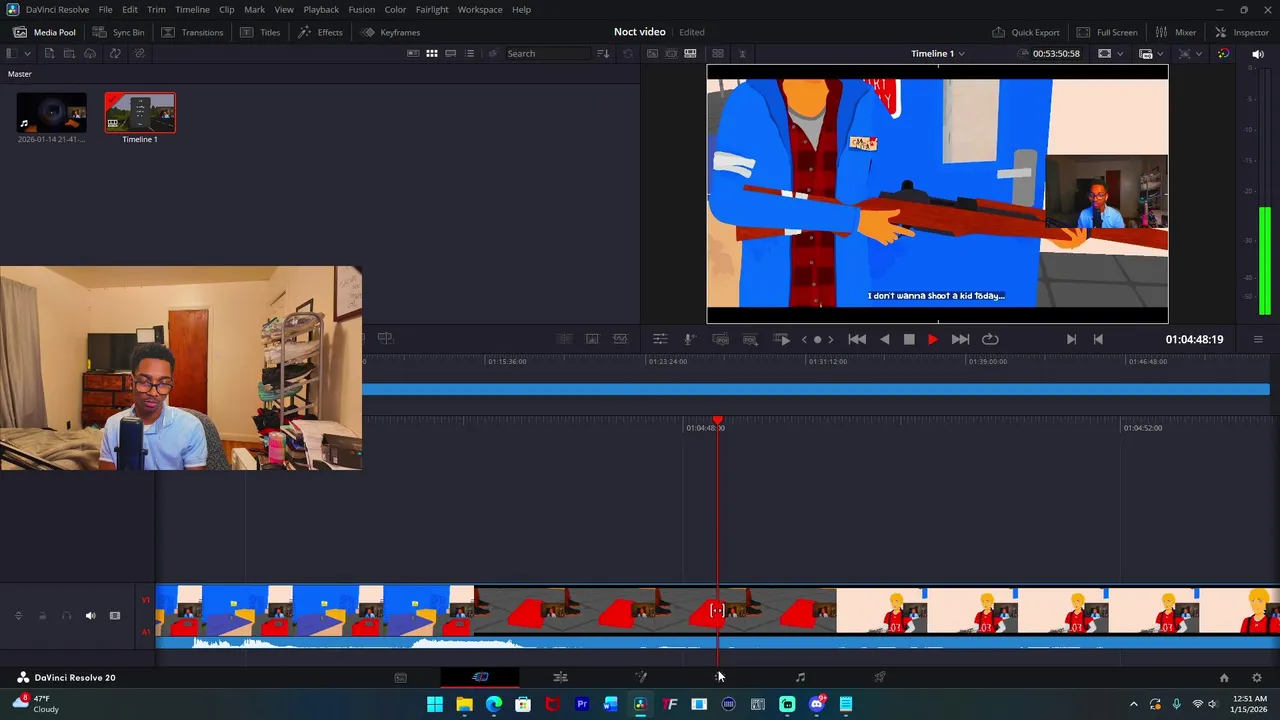The height and width of the screenshot is (720, 1280).
Task: Toggle the Loop playback icon
Action: (990, 339)
